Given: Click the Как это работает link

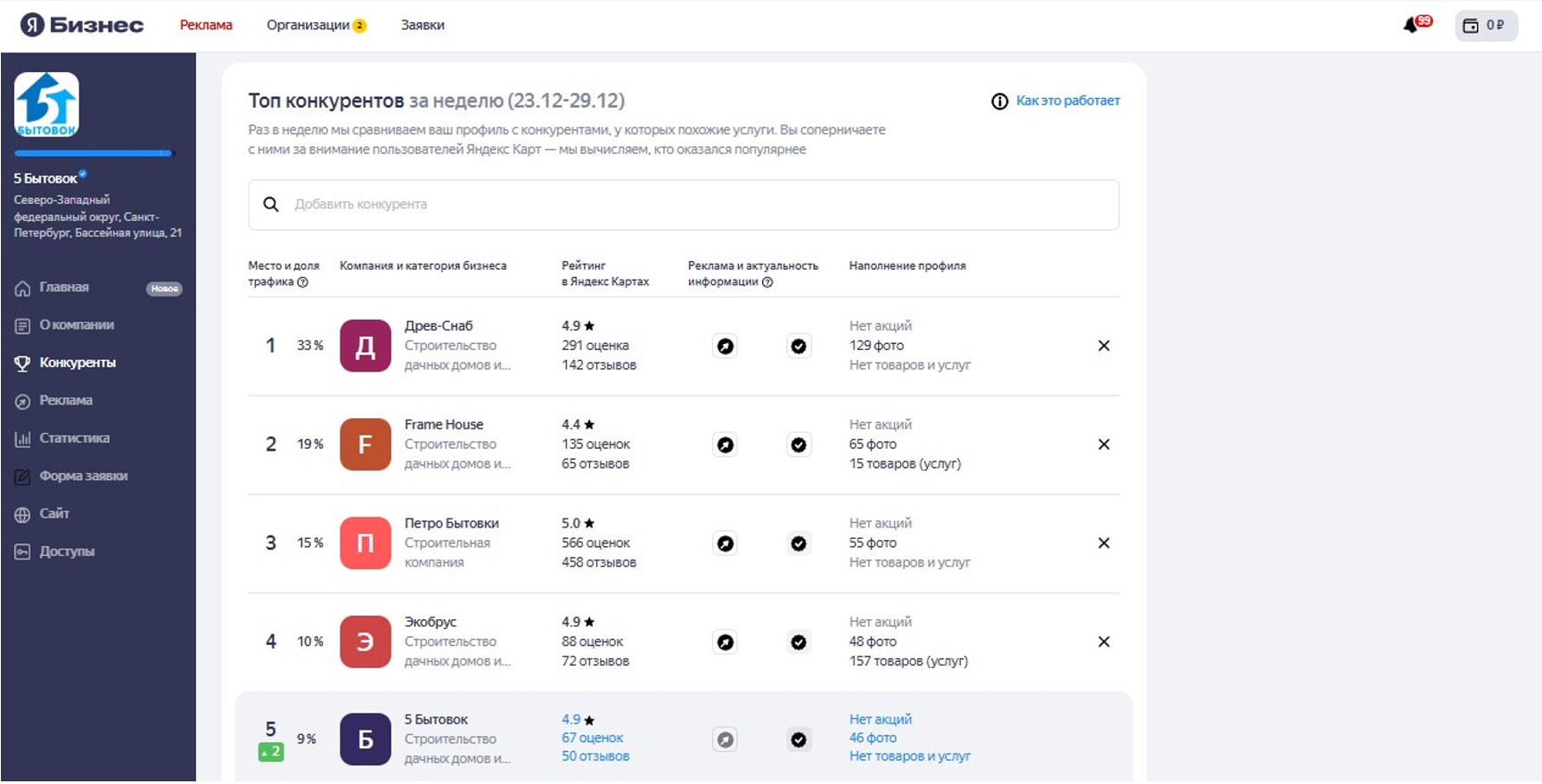Looking at the screenshot, I should (x=1067, y=101).
